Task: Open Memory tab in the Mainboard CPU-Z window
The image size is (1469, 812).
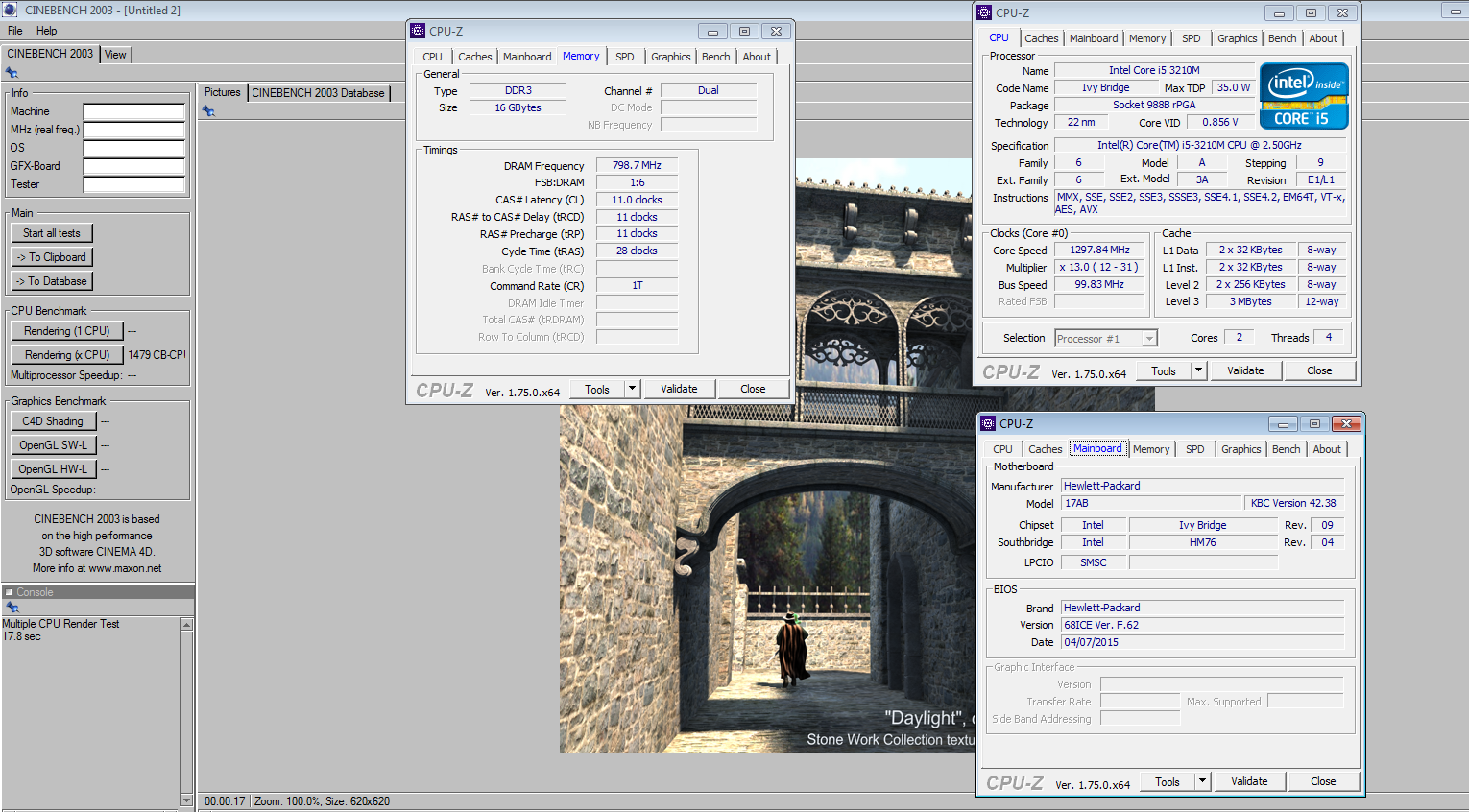Action: (1151, 449)
